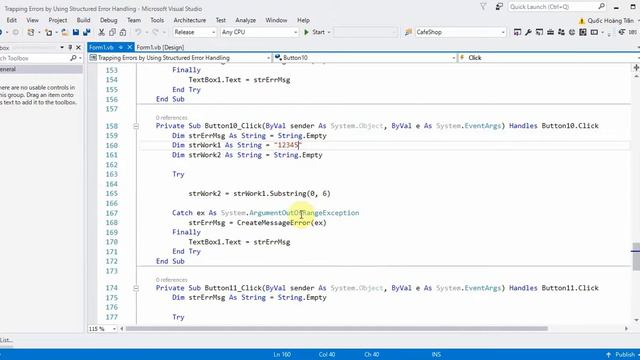
Task: Click the team members icon in the right toolbar
Action: 561,32
